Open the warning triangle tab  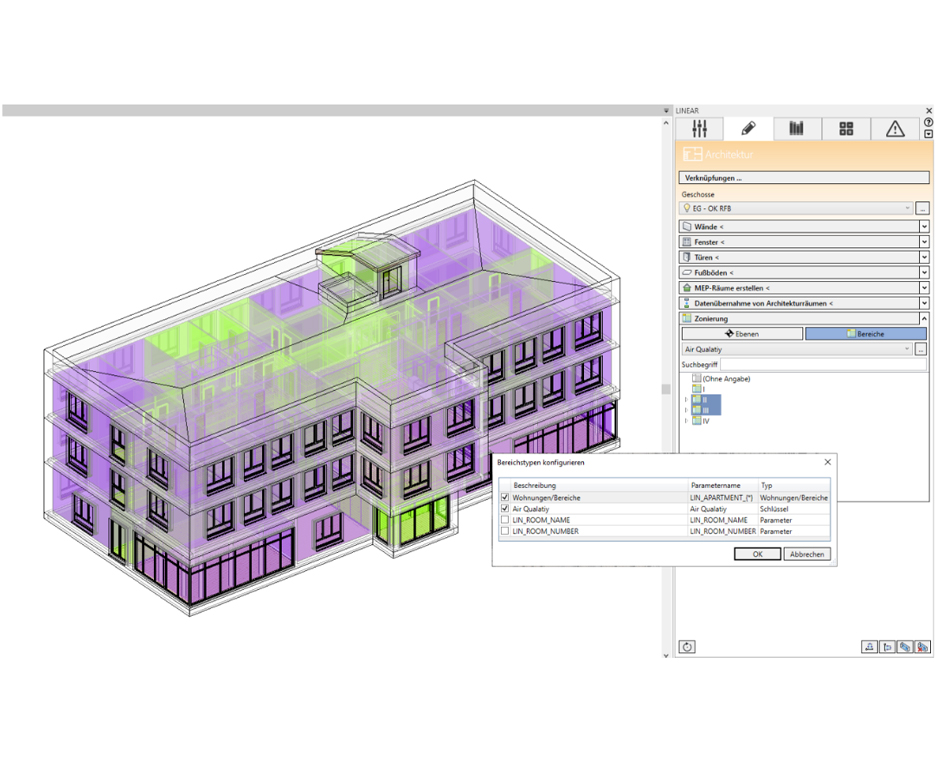(895, 129)
